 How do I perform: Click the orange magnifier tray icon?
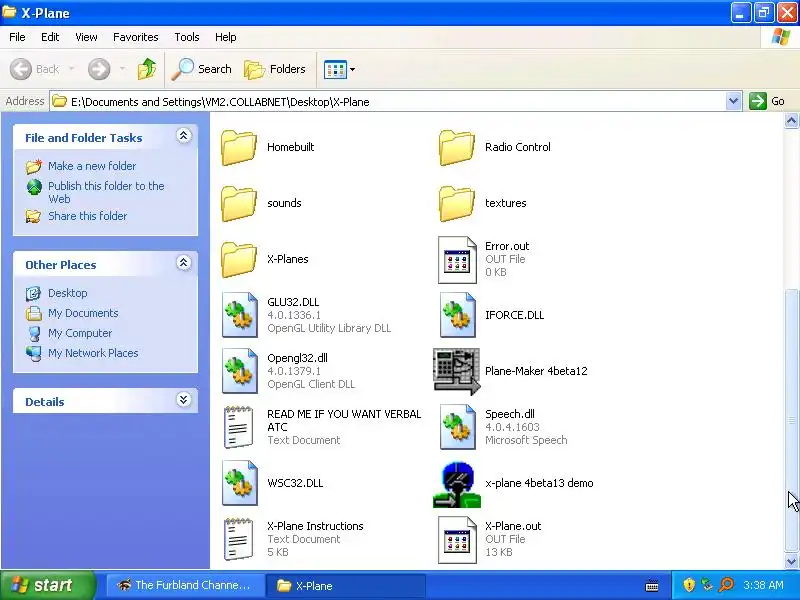(726, 584)
